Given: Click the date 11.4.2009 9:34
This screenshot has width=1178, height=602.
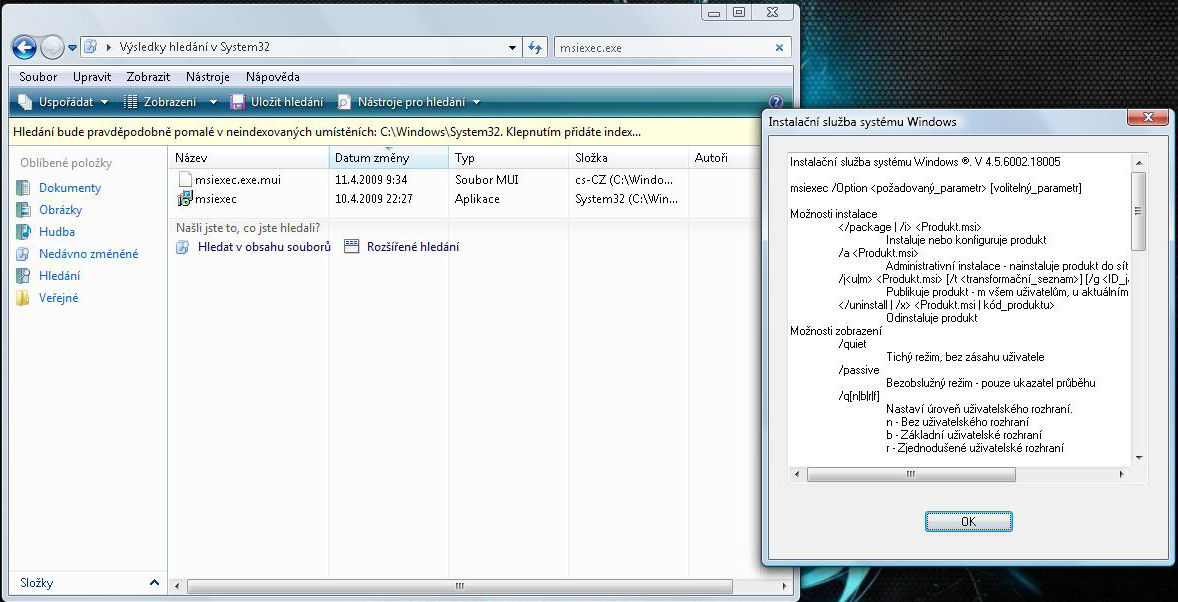Looking at the screenshot, I should (371, 180).
